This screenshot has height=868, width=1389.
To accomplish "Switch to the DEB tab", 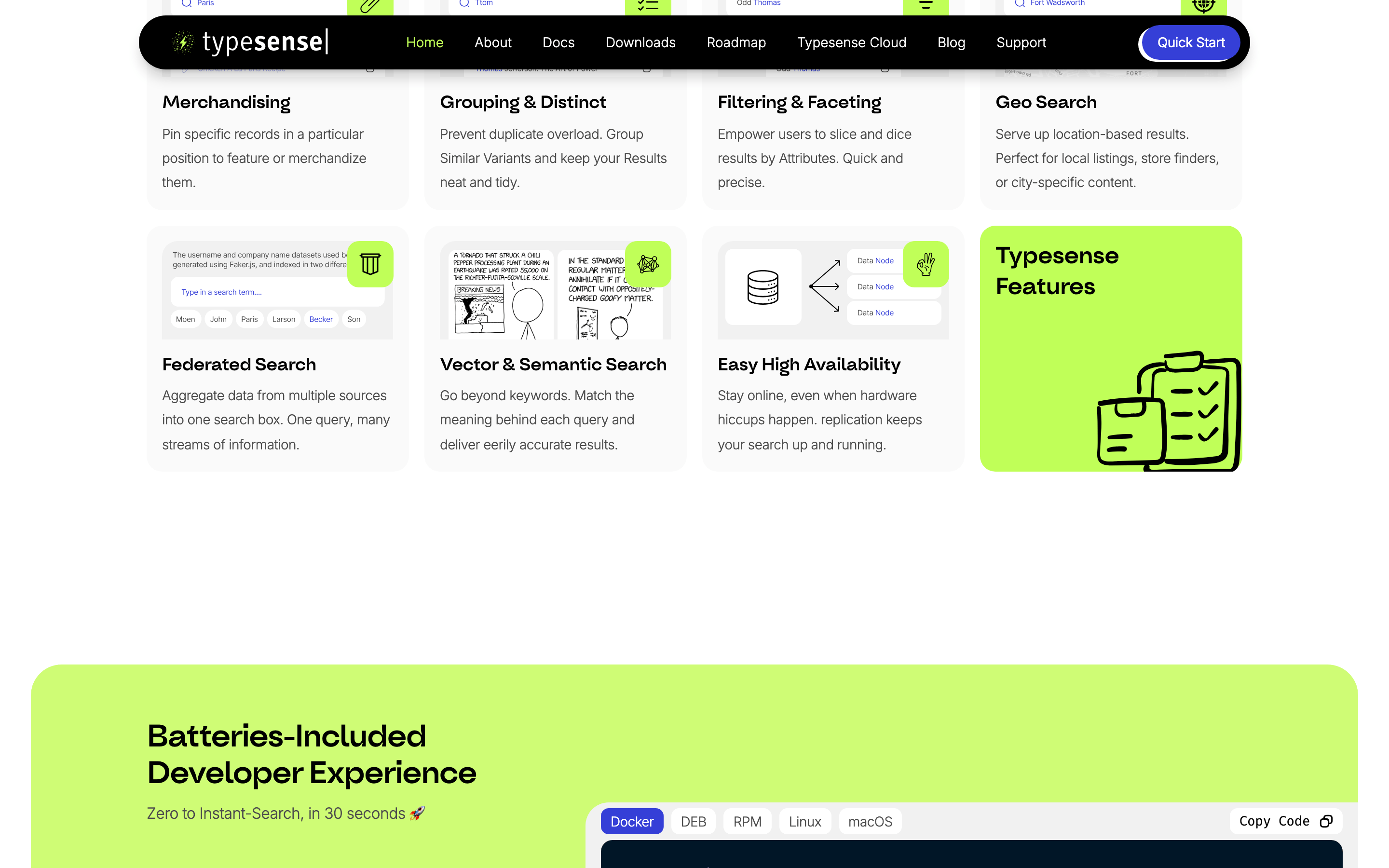I will pyautogui.click(x=694, y=822).
